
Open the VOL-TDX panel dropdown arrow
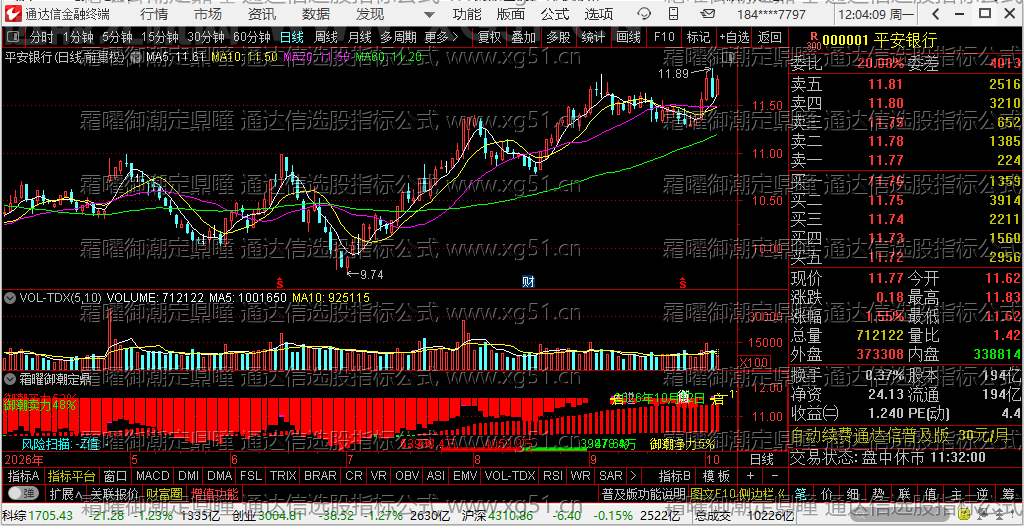tap(10, 298)
